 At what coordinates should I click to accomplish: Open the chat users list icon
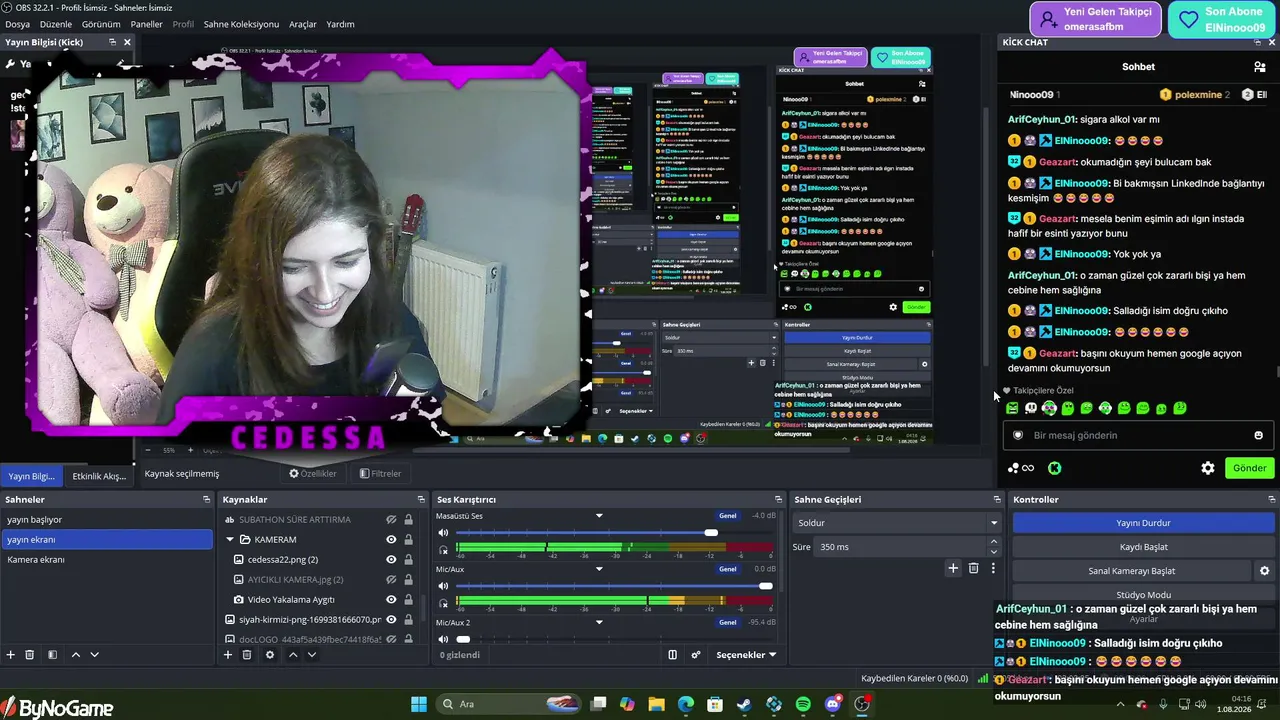(x=1260, y=67)
